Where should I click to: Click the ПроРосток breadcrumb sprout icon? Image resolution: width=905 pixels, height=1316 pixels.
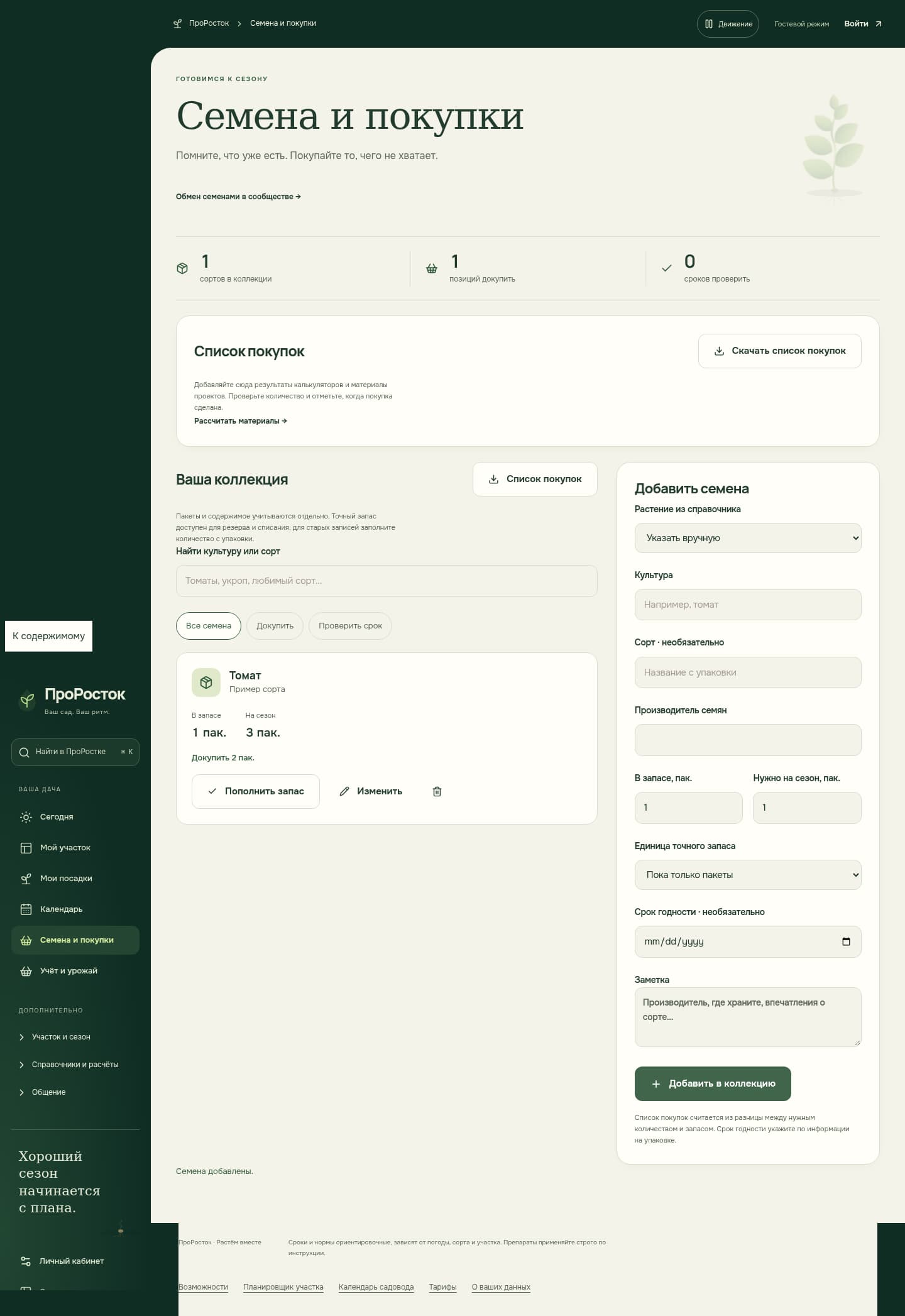[x=178, y=24]
